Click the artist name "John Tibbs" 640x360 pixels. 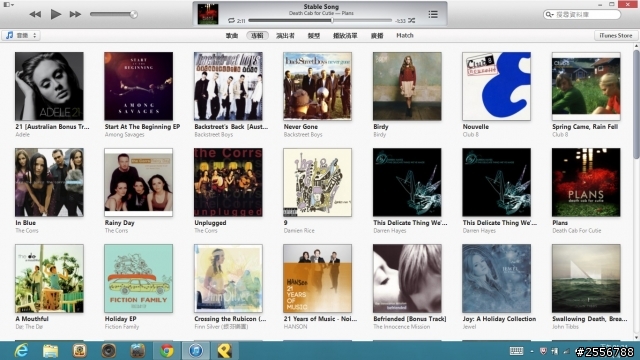(x=565, y=327)
